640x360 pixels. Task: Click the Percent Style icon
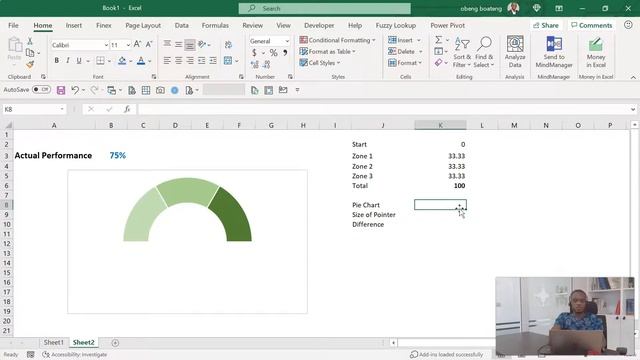point(273,53)
